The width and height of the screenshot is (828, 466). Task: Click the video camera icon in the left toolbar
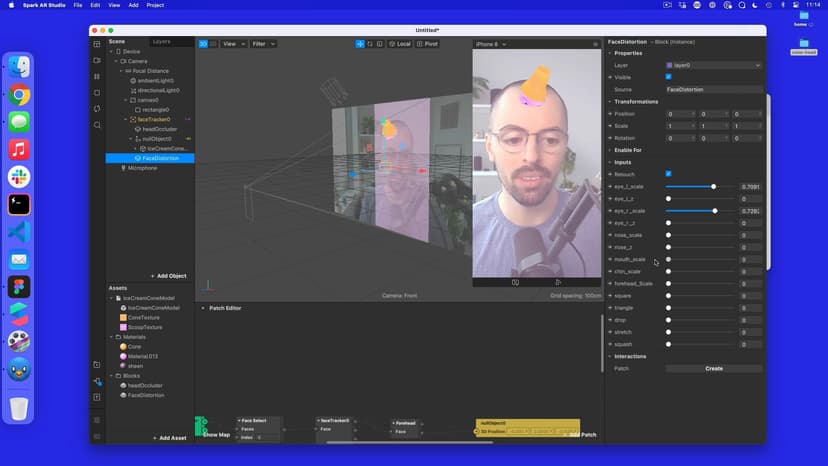97,60
